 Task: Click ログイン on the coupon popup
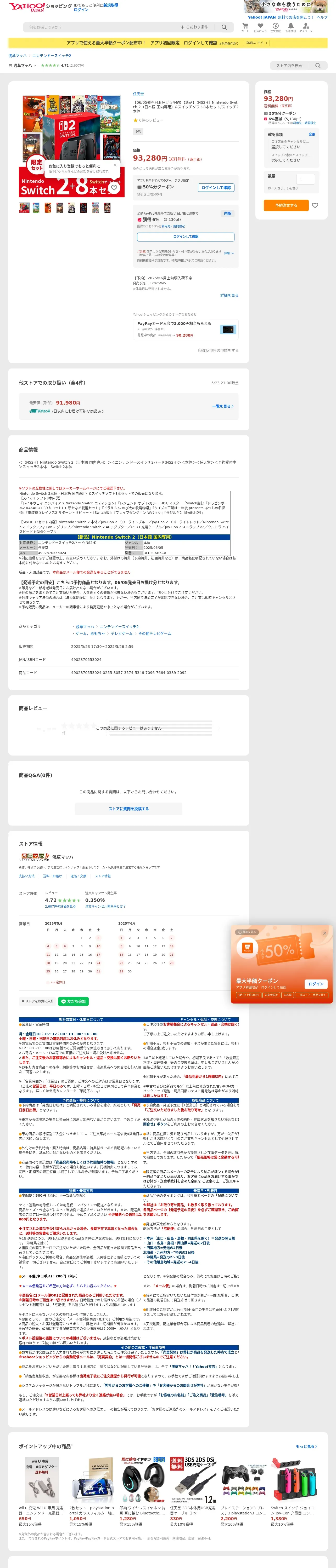click(316, 984)
